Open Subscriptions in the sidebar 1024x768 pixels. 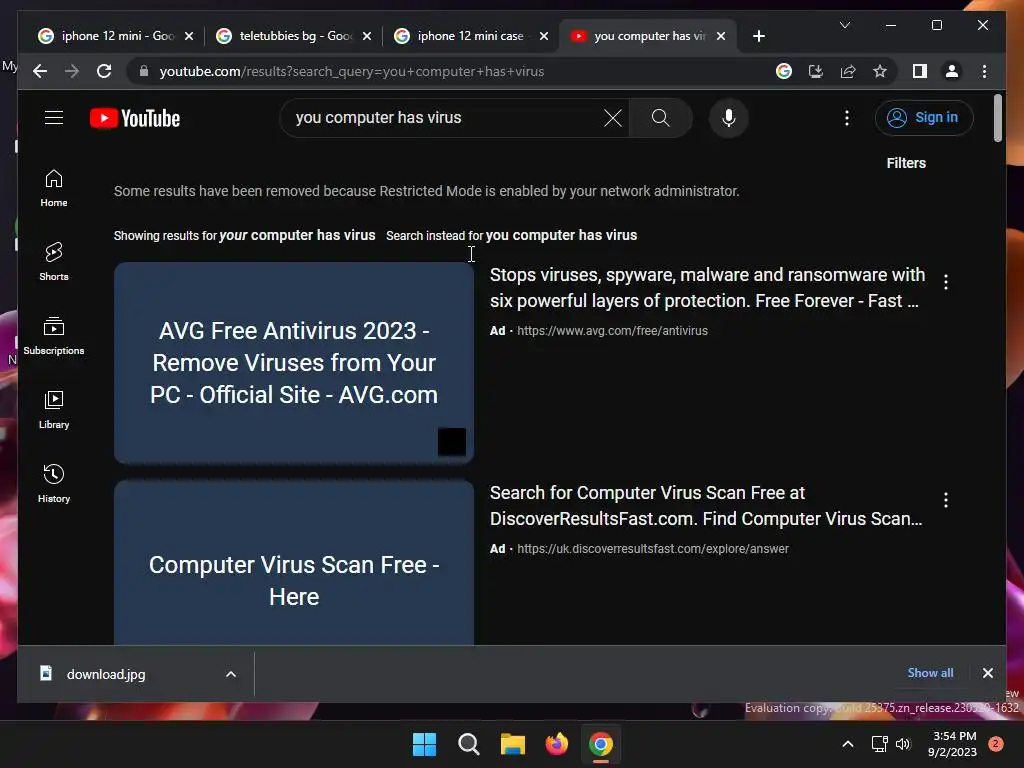pyautogui.click(x=54, y=336)
